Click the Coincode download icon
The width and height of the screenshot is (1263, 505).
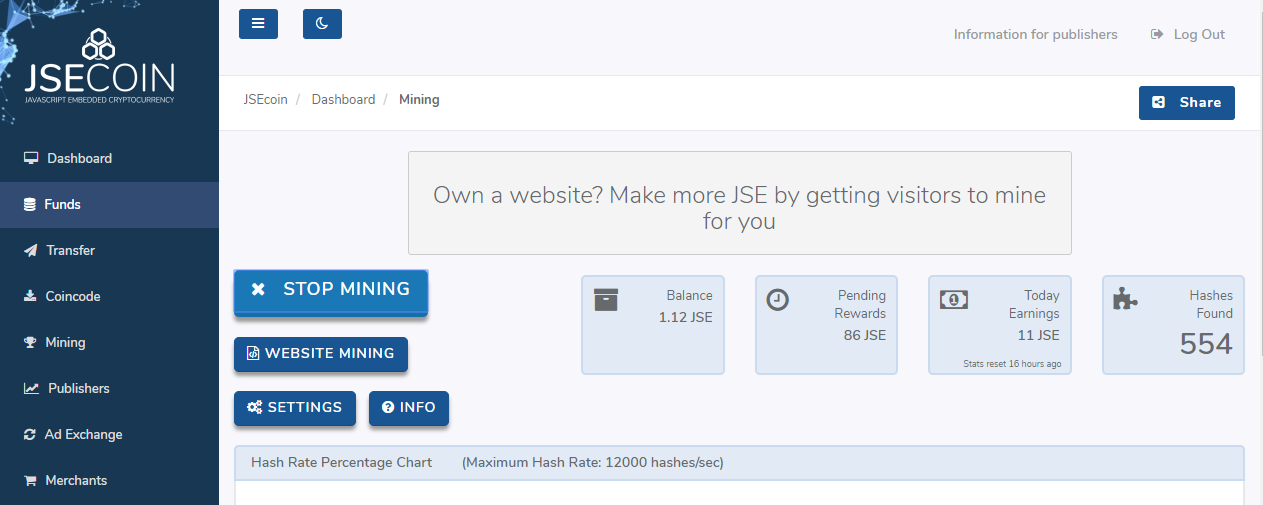(x=30, y=296)
